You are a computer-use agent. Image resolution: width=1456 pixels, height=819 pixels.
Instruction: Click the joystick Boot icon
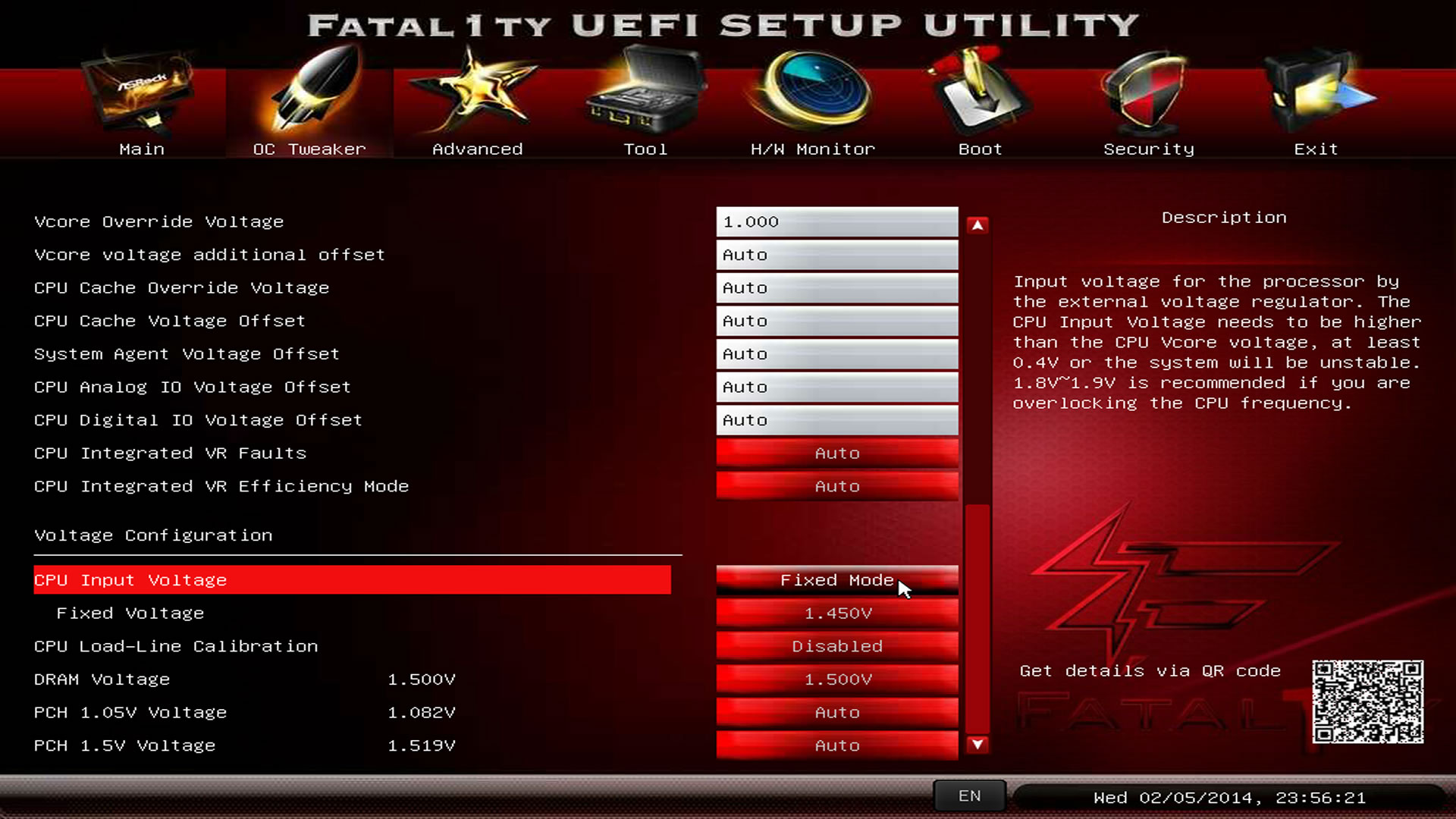click(x=980, y=91)
